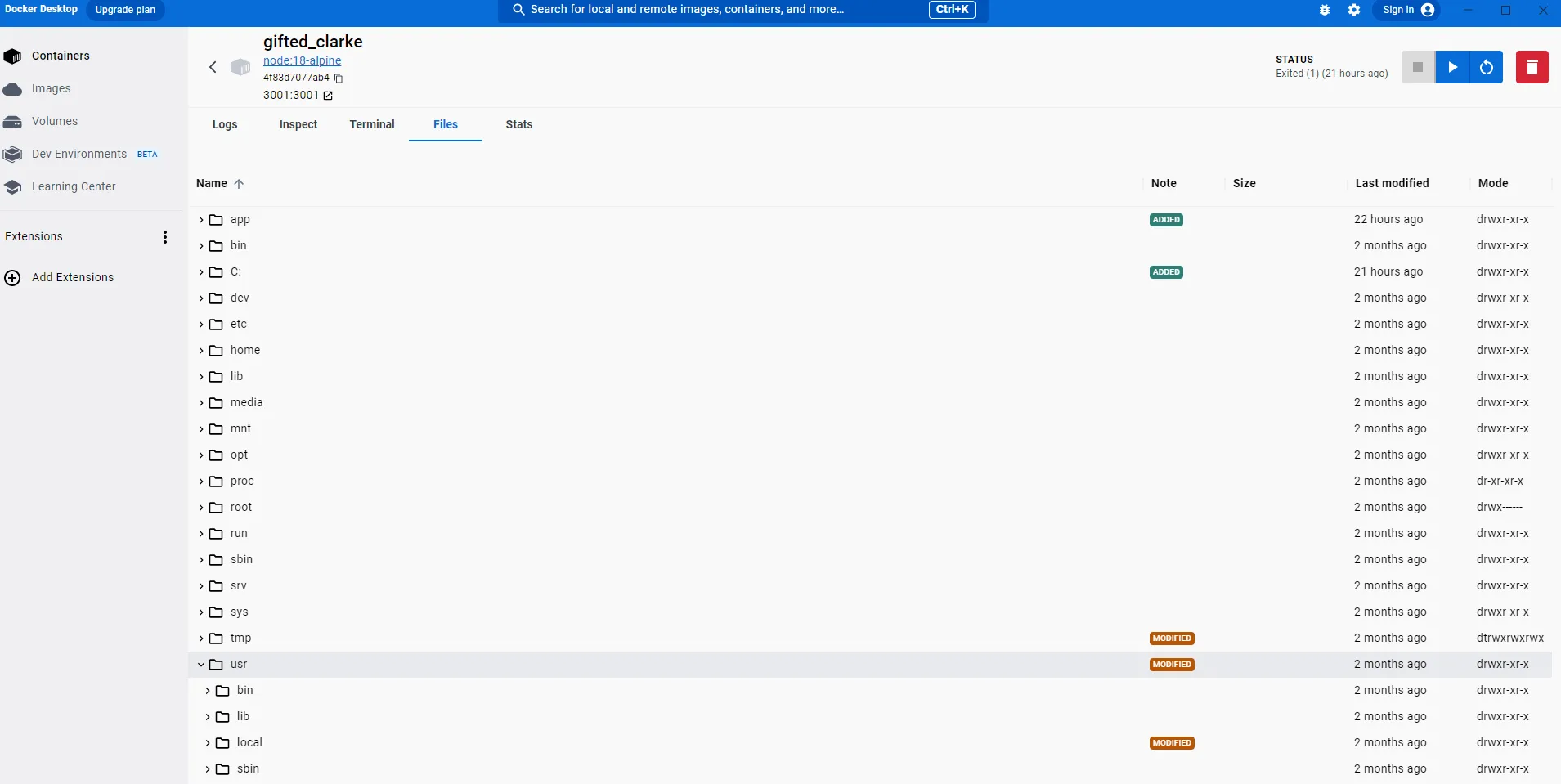Image resolution: width=1561 pixels, height=784 pixels.
Task: Click the 22 hours ago timestamp
Action: pos(1388,220)
